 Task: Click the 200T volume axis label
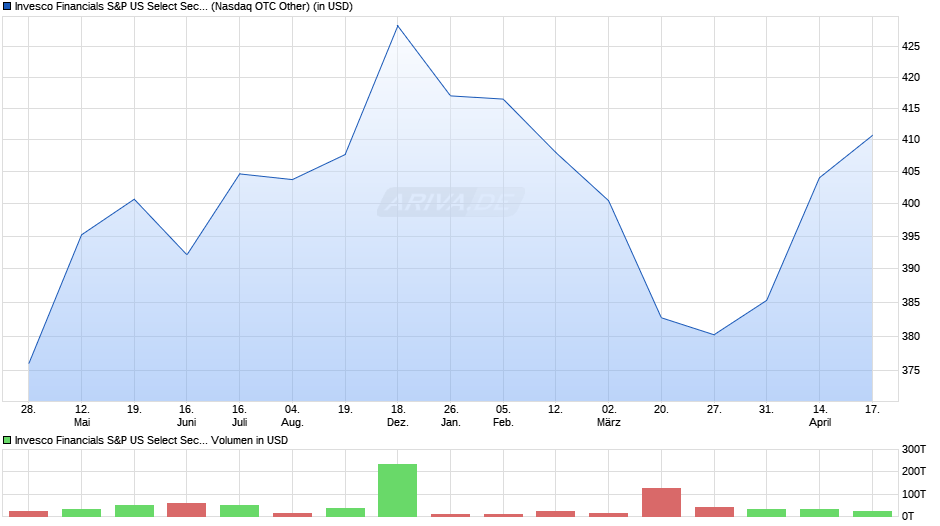point(914,471)
